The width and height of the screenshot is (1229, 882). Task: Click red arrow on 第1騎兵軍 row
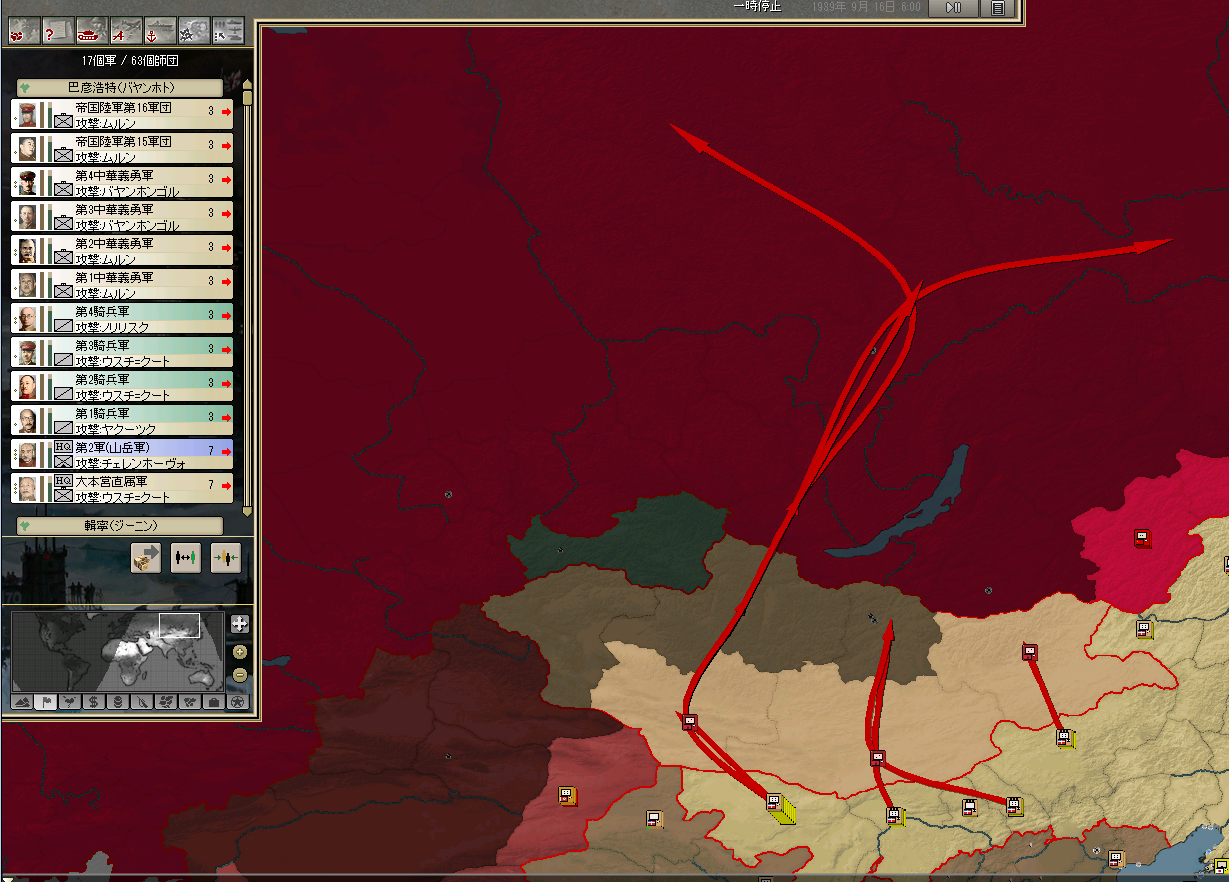tap(226, 417)
